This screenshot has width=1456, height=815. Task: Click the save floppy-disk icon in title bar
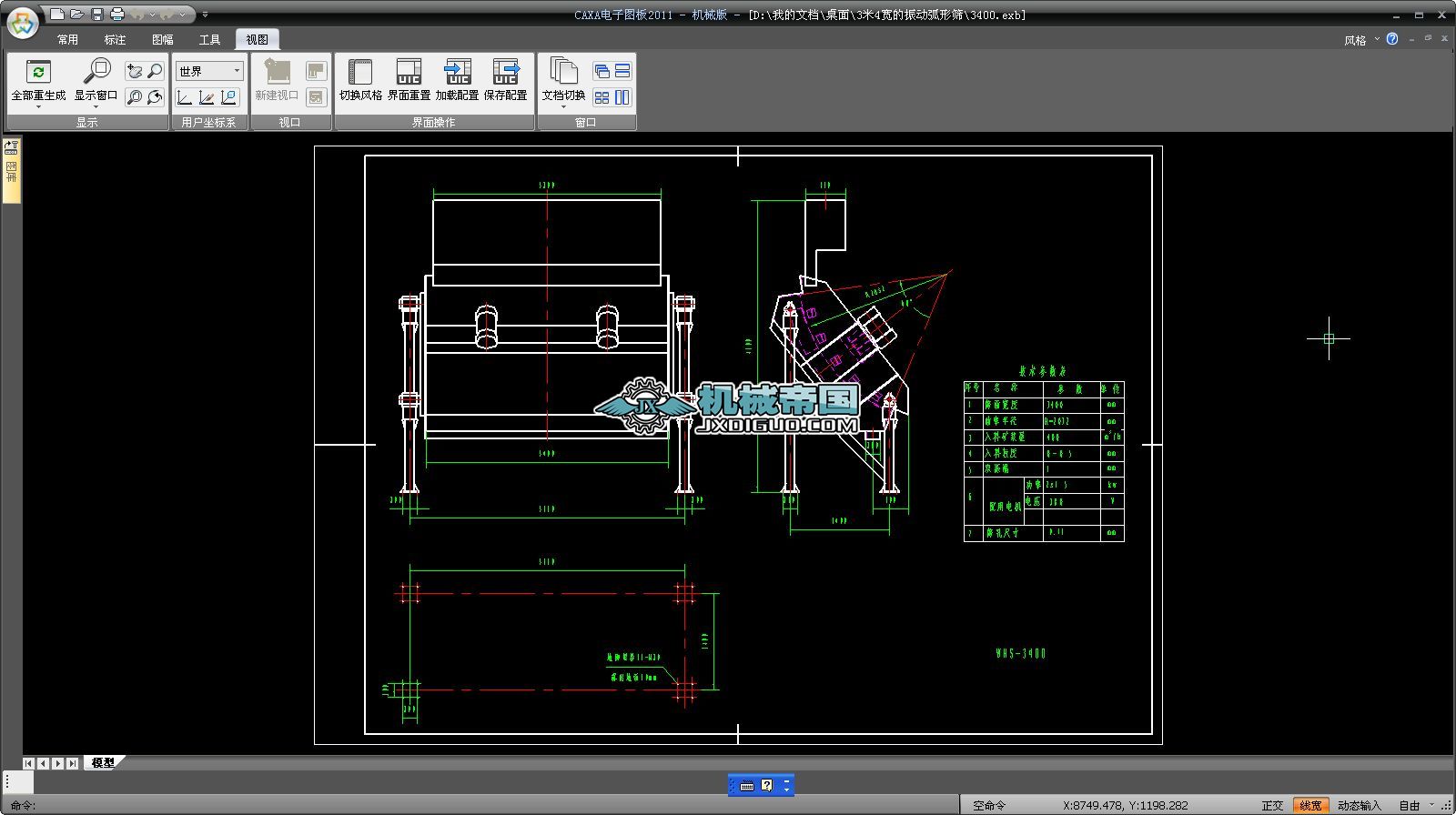97,14
